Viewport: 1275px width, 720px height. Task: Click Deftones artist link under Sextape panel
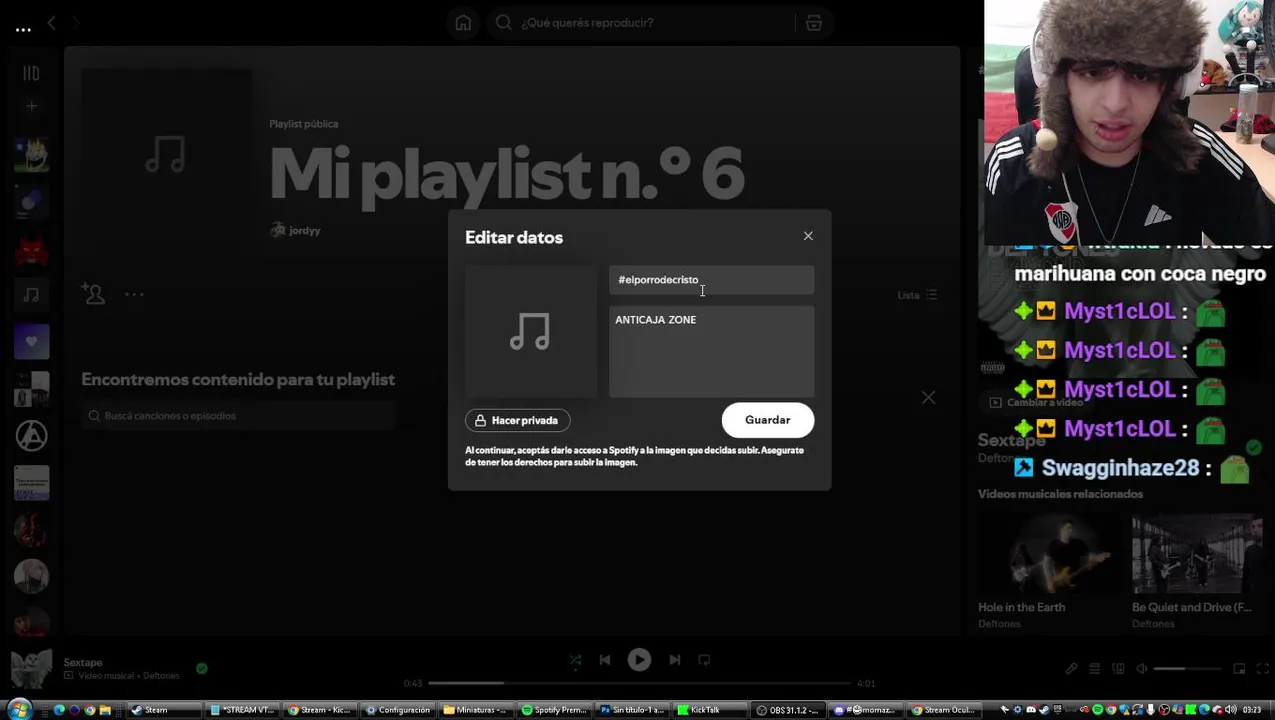998,458
